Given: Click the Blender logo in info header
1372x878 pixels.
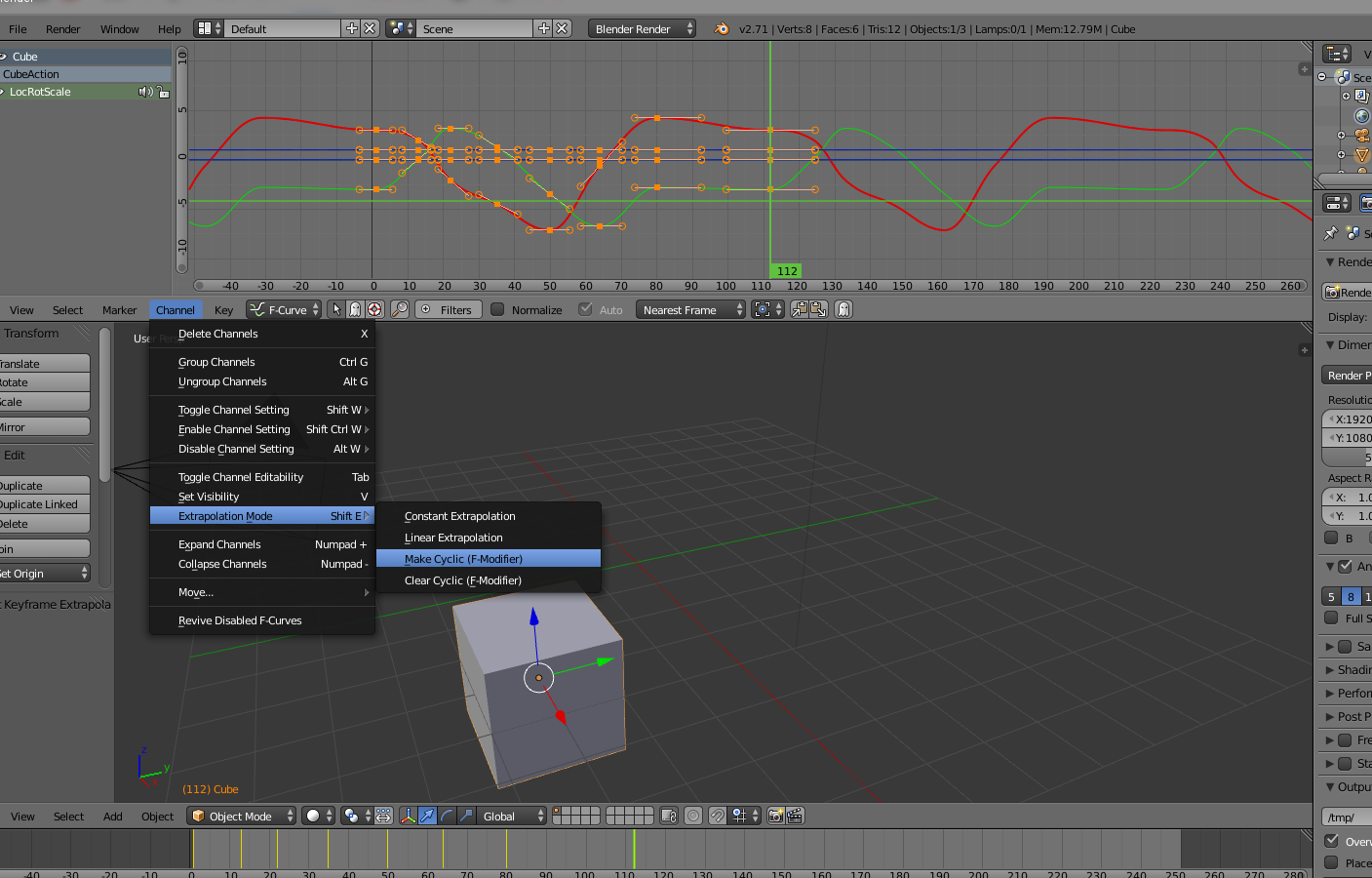Looking at the screenshot, I should click(722, 29).
